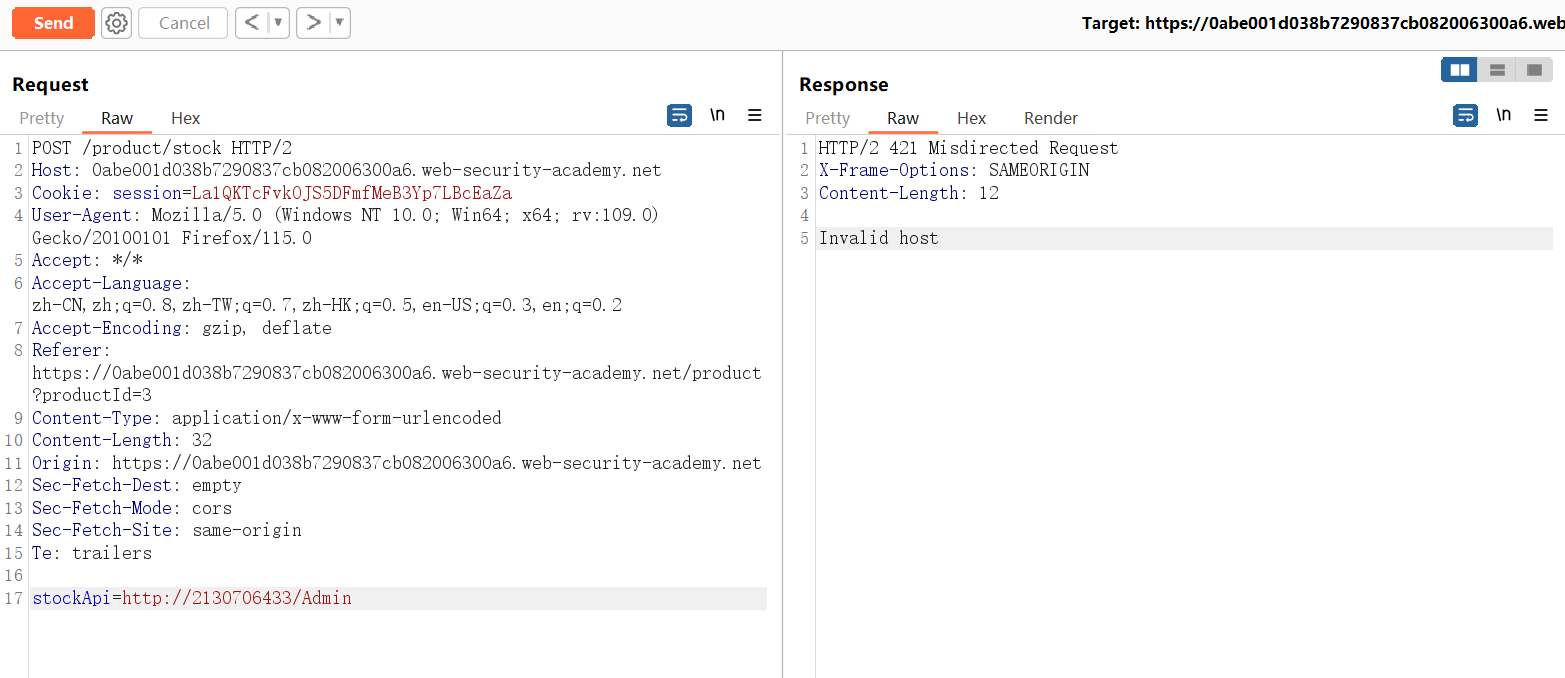Toggle word wrap icon in Request panel
Screen dimensions: 1565x678
[679, 115]
